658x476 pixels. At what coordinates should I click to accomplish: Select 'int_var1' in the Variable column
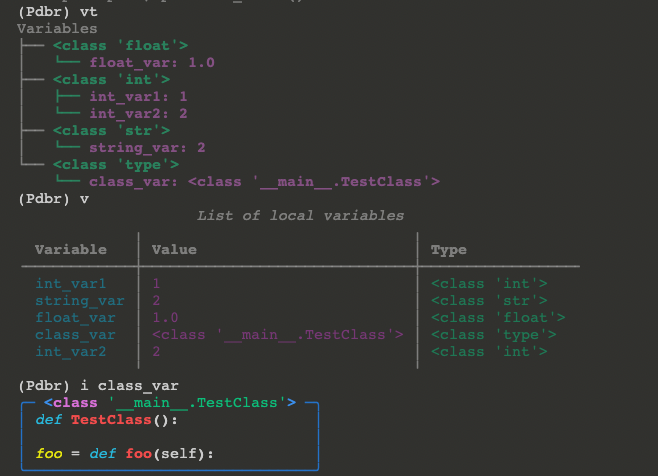pos(70,284)
